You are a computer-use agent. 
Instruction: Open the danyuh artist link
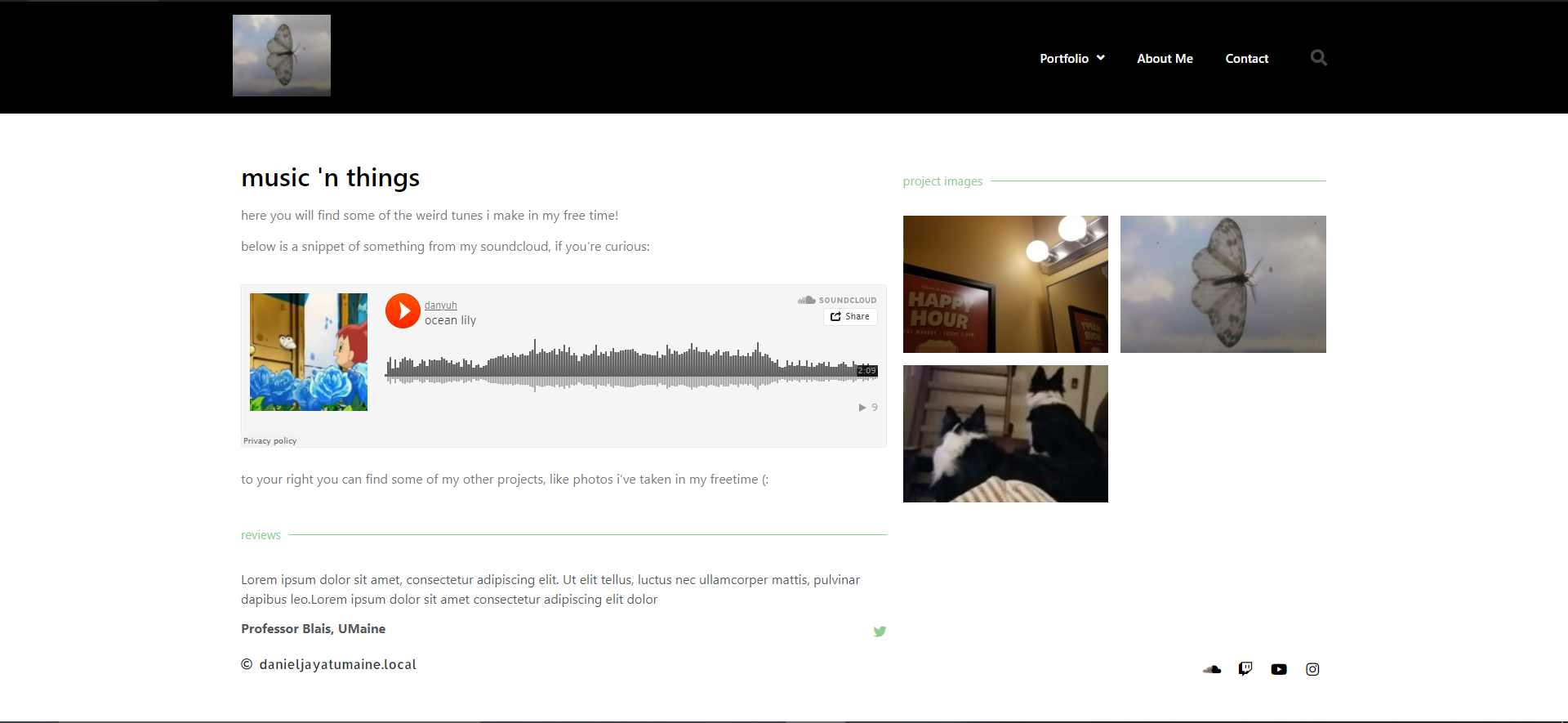(440, 306)
